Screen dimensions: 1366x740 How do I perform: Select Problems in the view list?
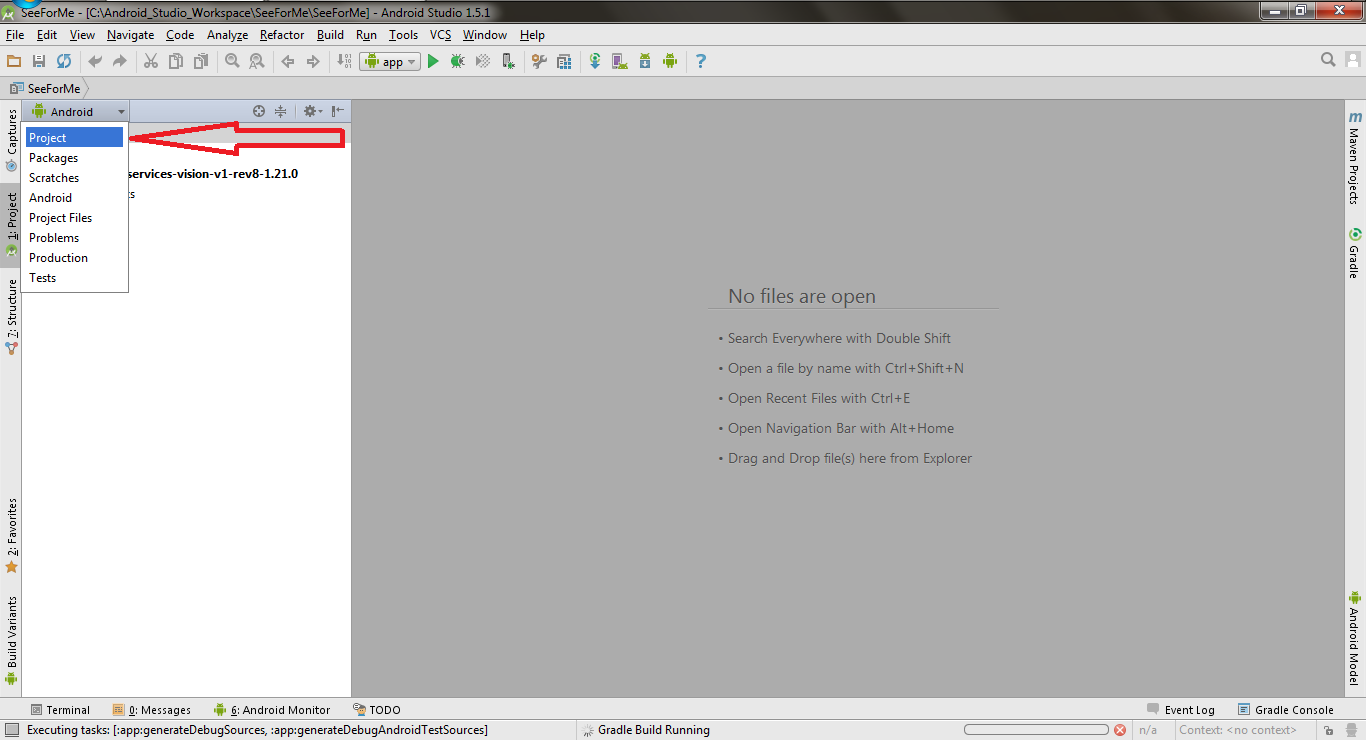coord(74,238)
